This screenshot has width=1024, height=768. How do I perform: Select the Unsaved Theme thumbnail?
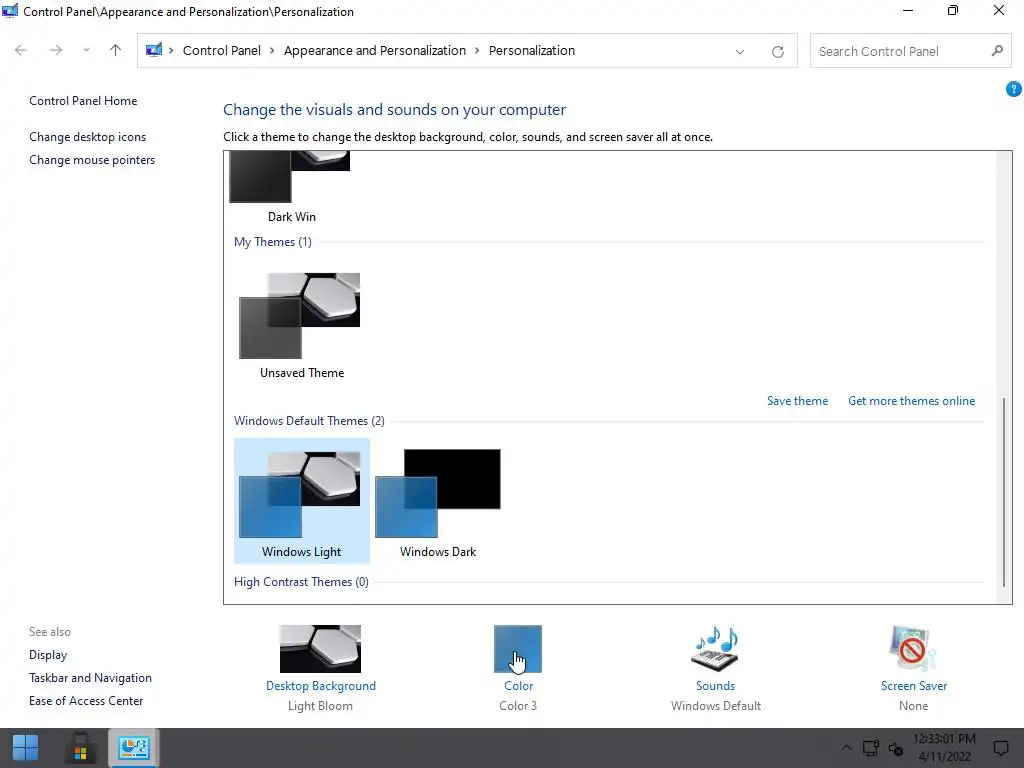pos(300,315)
